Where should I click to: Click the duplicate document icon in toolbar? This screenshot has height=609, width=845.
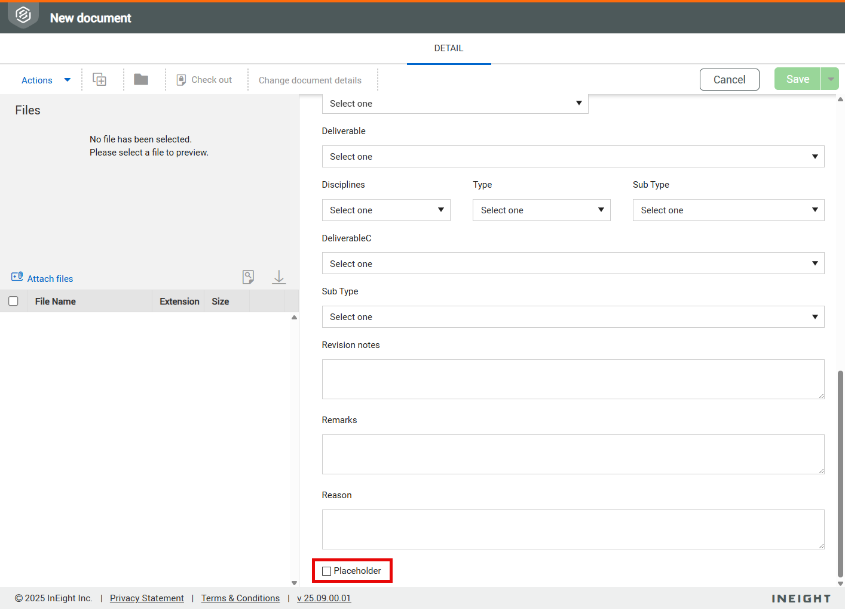click(x=99, y=80)
